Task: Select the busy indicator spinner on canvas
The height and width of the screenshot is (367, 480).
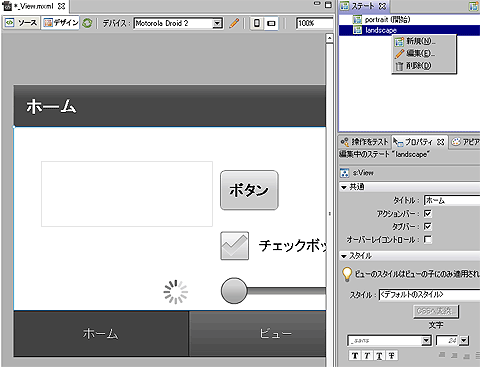Action: tap(175, 292)
